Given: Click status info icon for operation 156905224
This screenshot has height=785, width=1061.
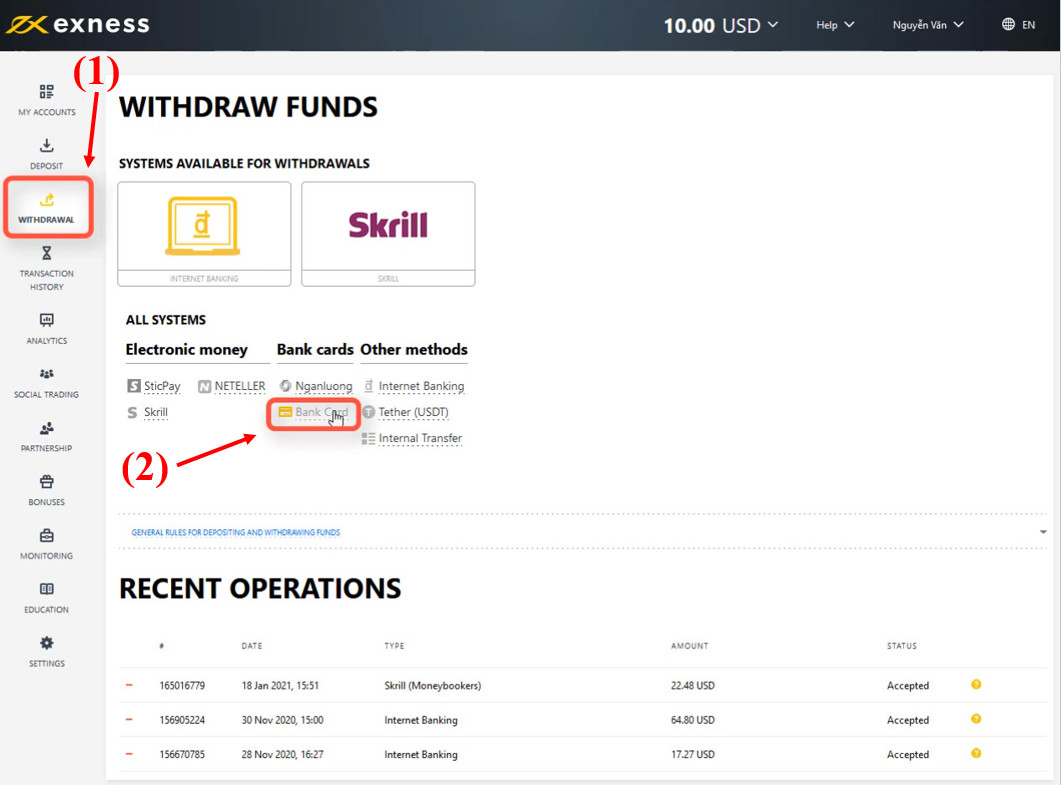Looking at the screenshot, I should 976,719.
